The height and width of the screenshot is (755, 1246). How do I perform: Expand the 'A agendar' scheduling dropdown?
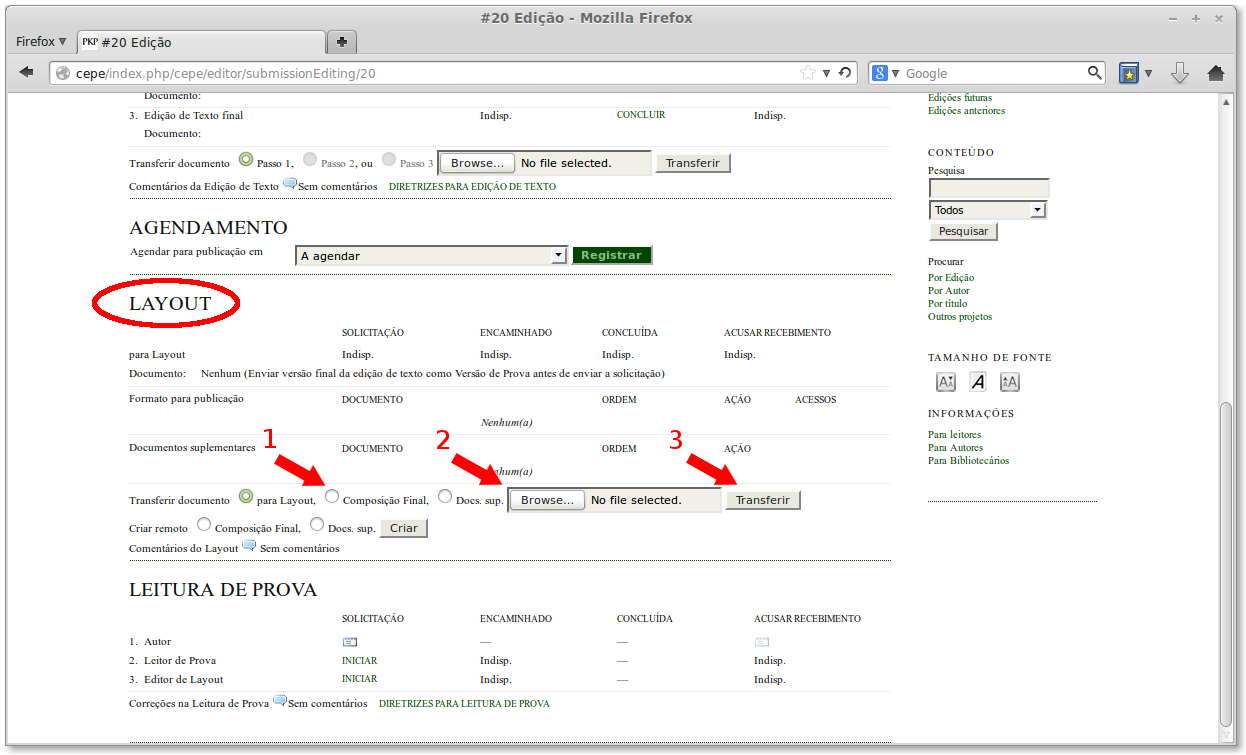tap(558, 256)
